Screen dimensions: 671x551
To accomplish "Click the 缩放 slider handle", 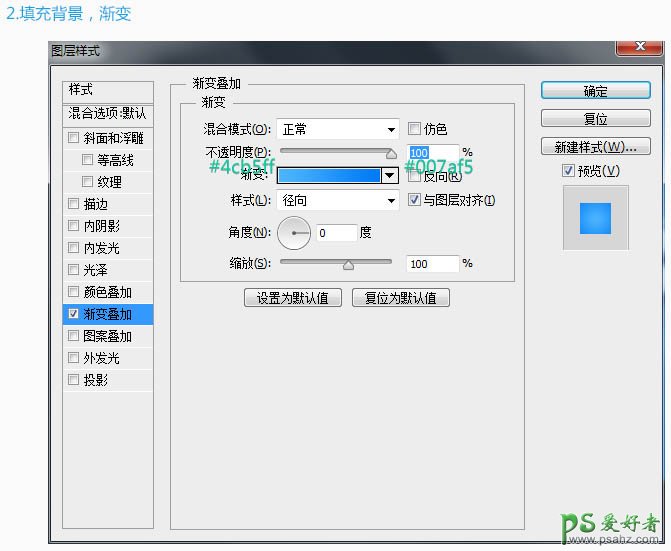I will pos(348,265).
